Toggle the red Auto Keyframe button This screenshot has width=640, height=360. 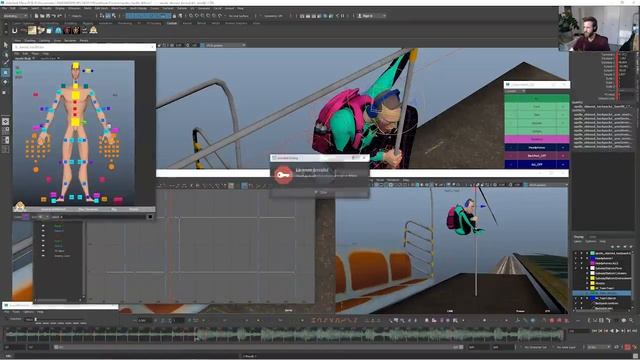pyautogui.click(x=628, y=347)
